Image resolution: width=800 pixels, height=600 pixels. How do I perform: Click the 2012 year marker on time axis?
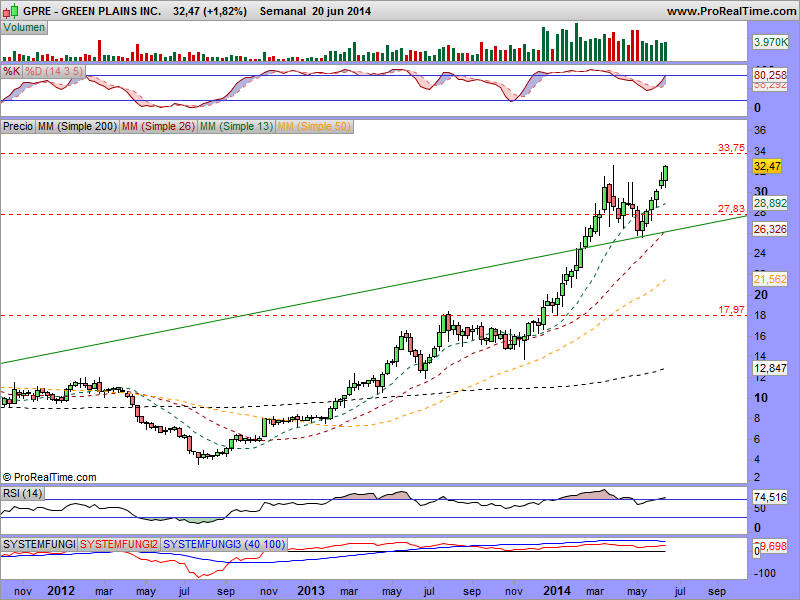61,591
